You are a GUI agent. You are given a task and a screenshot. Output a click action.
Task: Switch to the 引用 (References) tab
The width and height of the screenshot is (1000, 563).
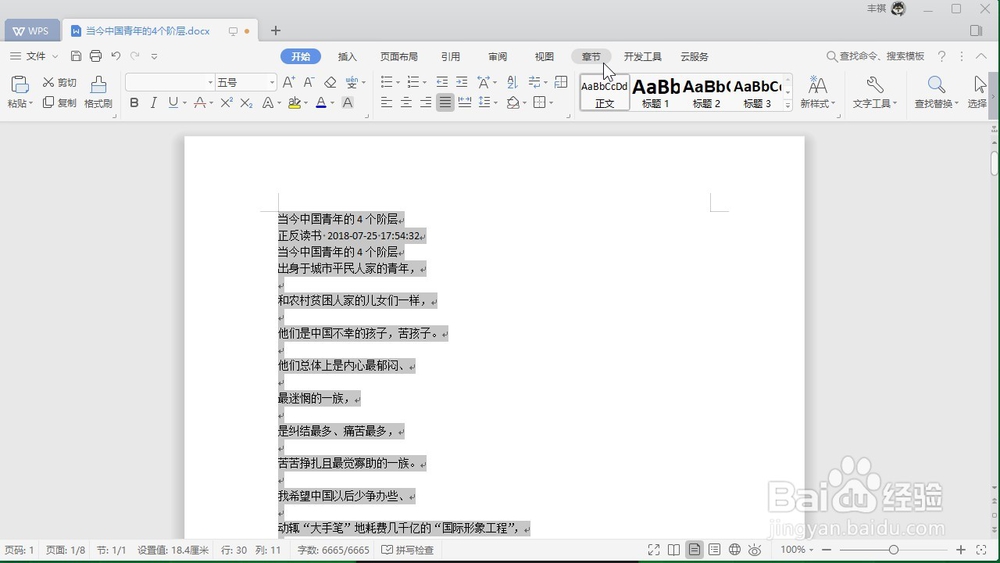[x=450, y=57]
